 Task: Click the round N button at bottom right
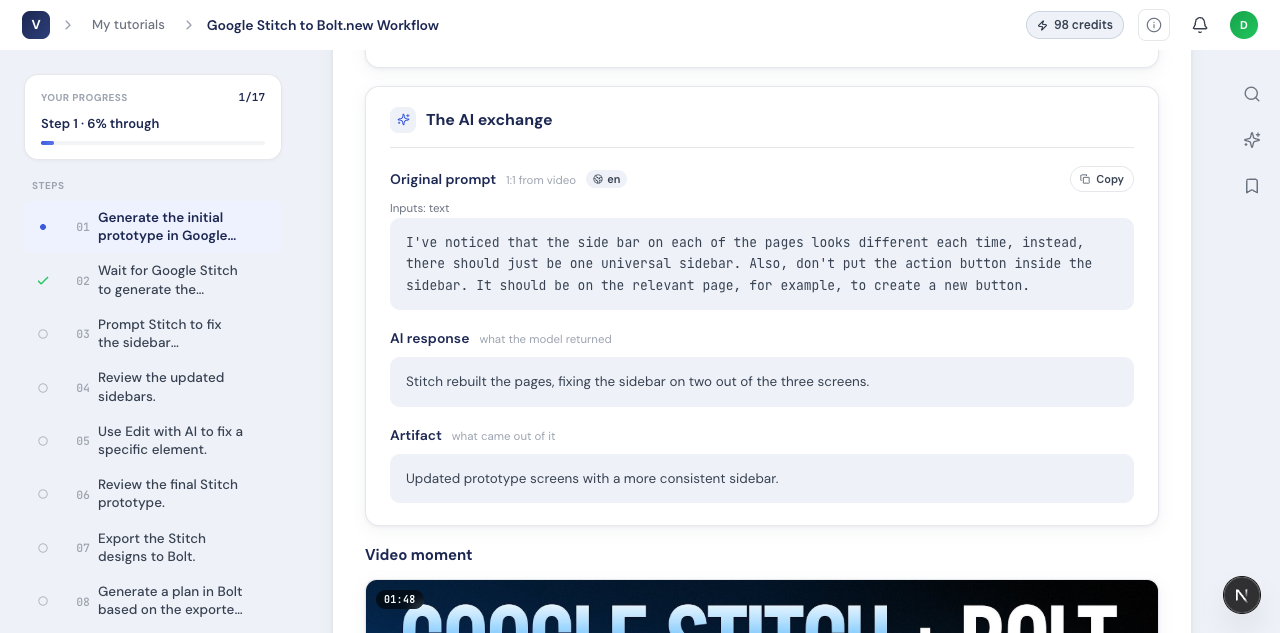point(1242,595)
